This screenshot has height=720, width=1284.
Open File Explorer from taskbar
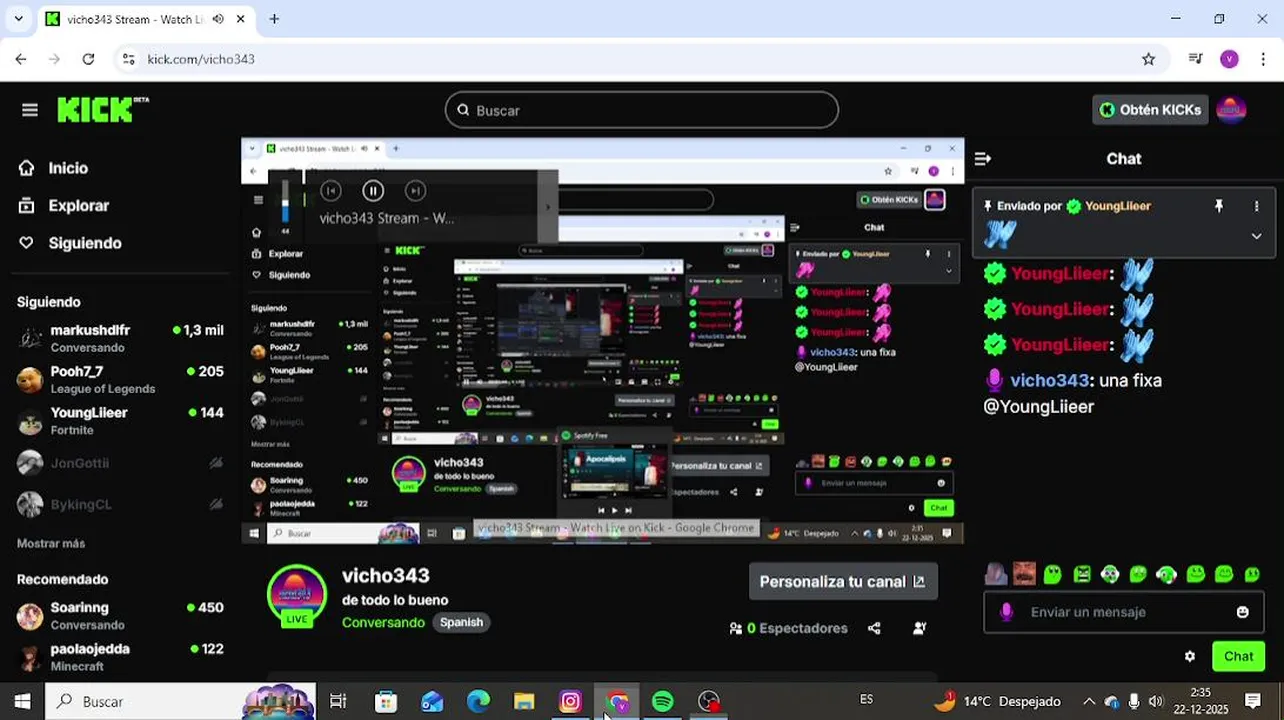click(x=524, y=701)
